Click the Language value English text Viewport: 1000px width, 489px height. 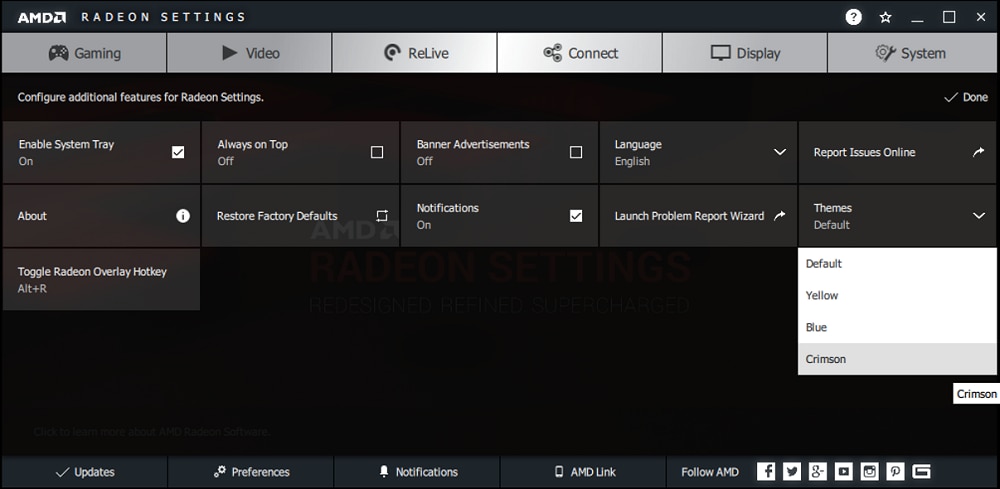pos(632,161)
